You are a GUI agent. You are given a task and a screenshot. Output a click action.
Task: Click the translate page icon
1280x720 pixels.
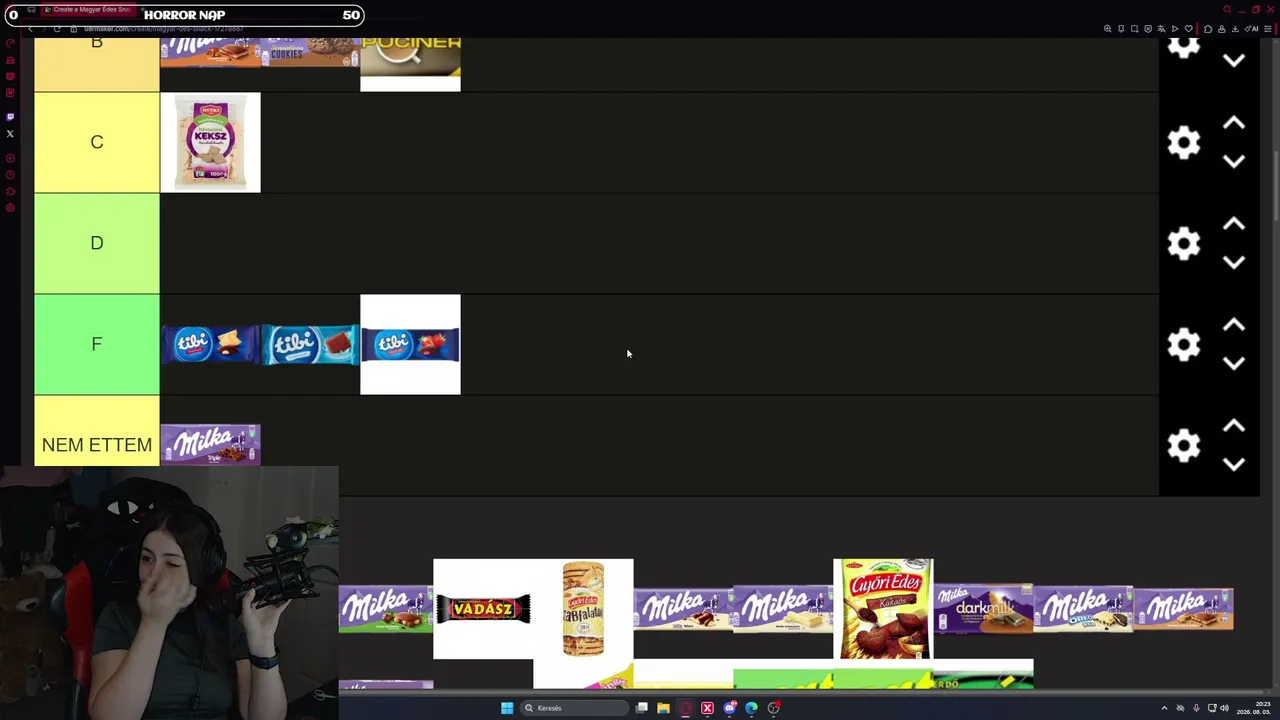(x=1161, y=29)
